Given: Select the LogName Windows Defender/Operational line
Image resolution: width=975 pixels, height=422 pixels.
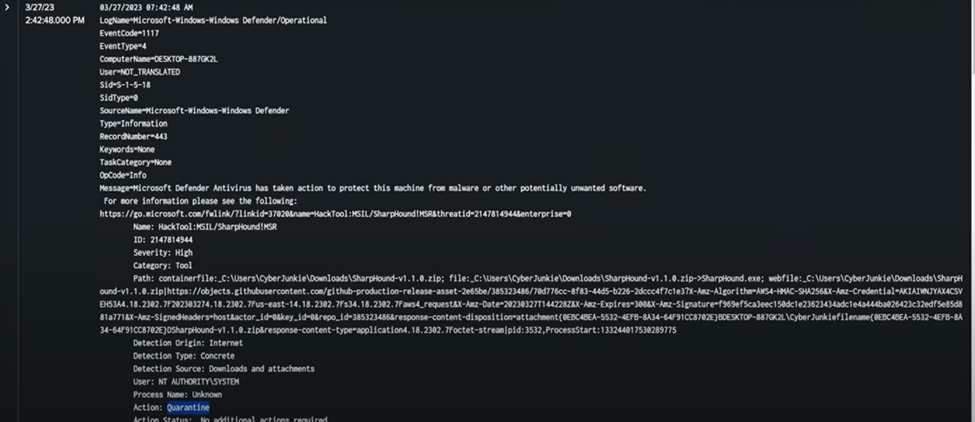Looking at the screenshot, I should coord(212,20).
